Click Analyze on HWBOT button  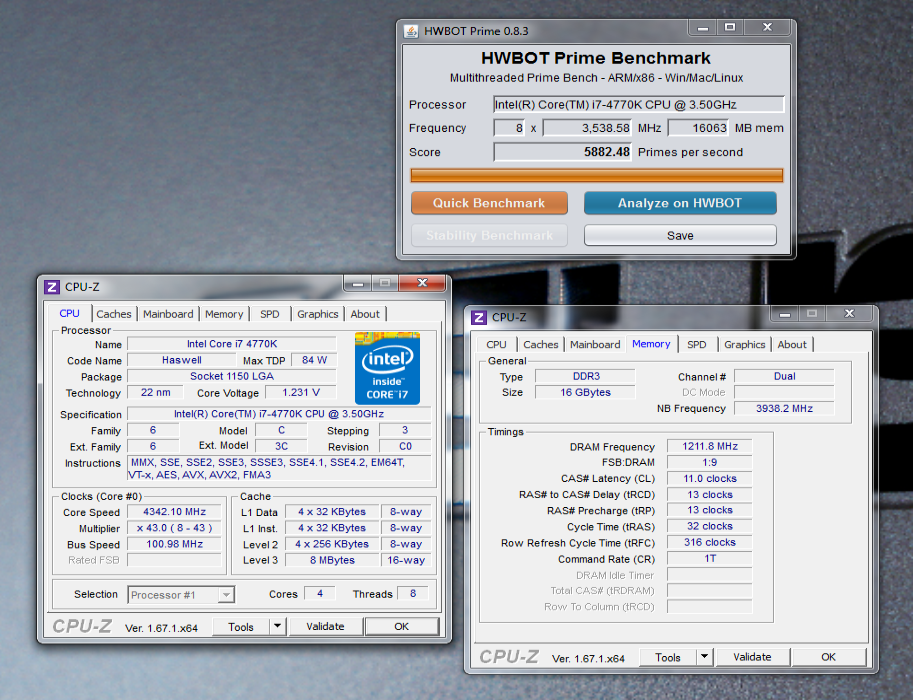click(680, 203)
